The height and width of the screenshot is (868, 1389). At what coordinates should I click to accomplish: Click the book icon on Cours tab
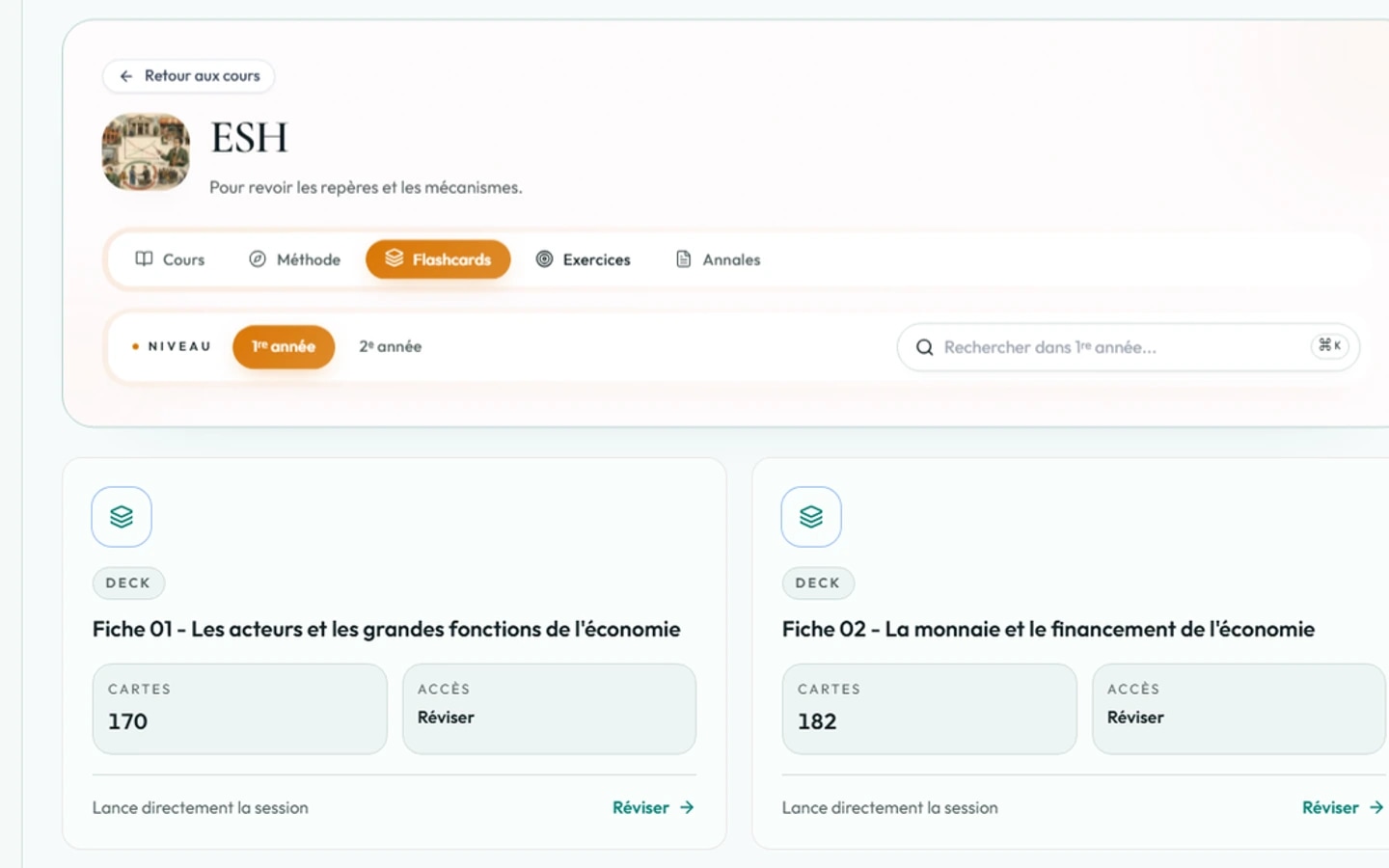[x=144, y=258]
